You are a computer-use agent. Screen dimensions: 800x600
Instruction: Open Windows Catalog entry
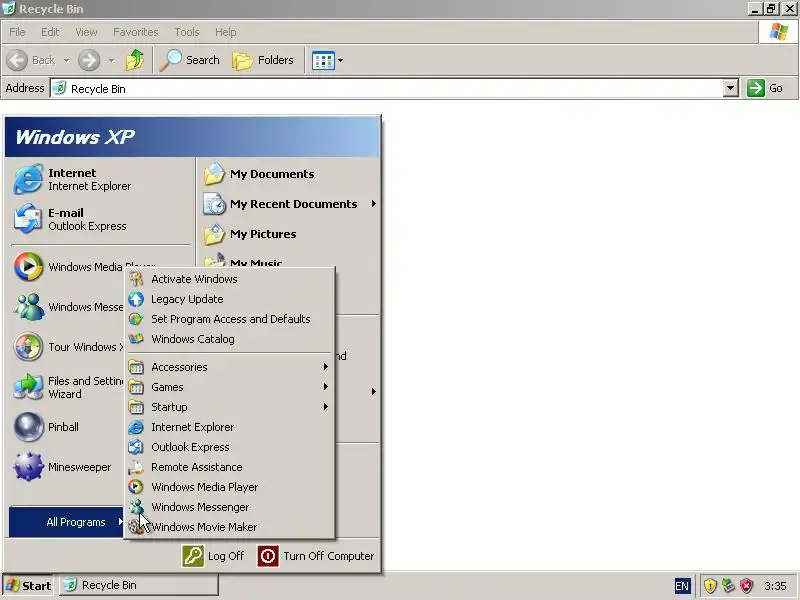tap(231, 339)
